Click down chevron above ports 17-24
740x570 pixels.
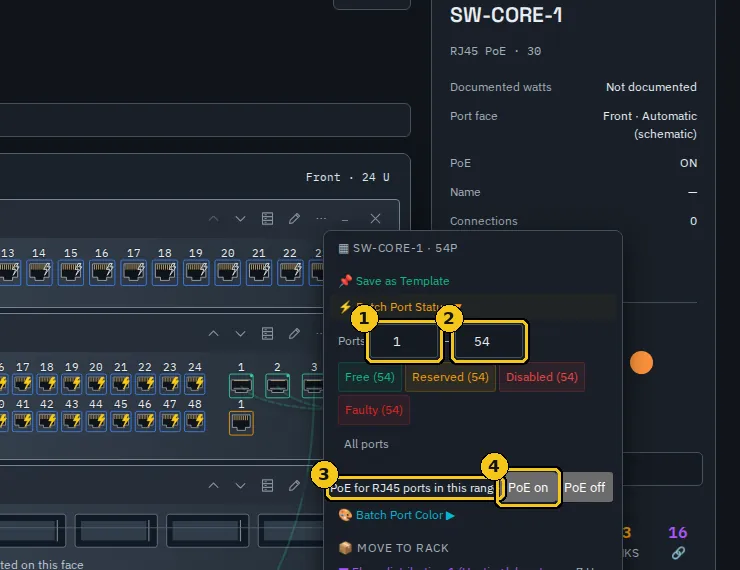click(x=240, y=334)
